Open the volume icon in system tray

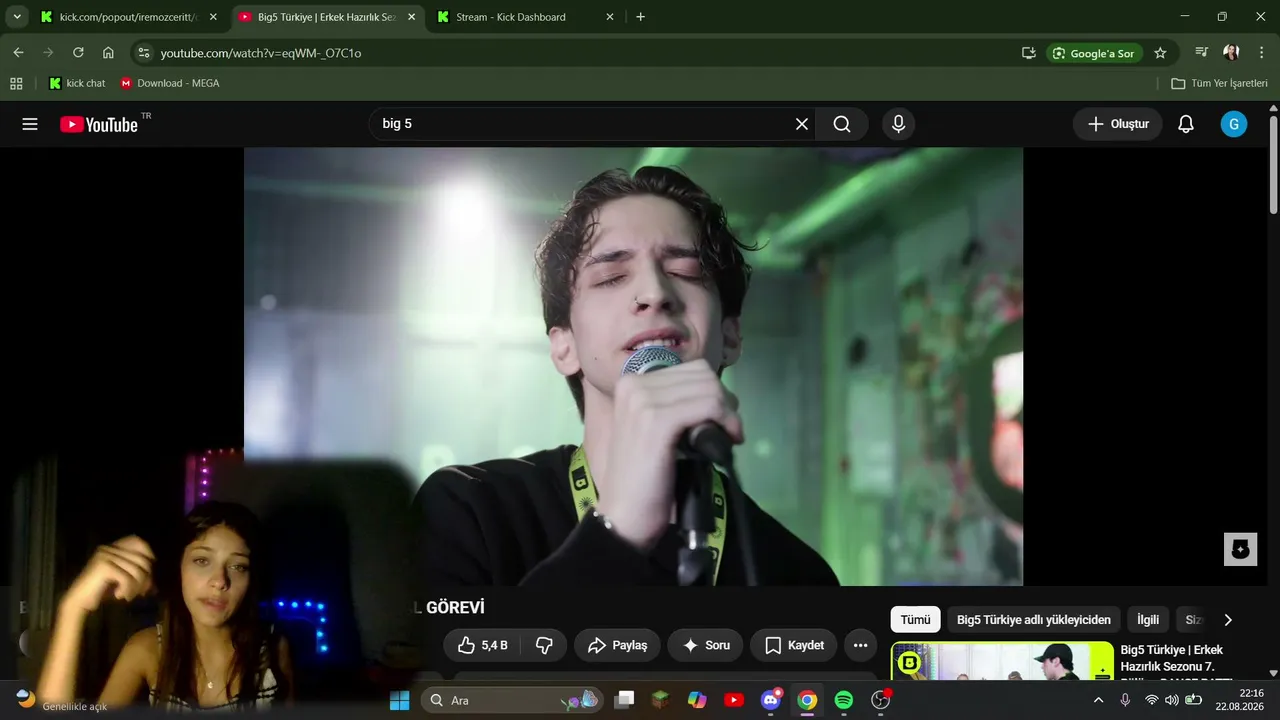(1172, 700)
